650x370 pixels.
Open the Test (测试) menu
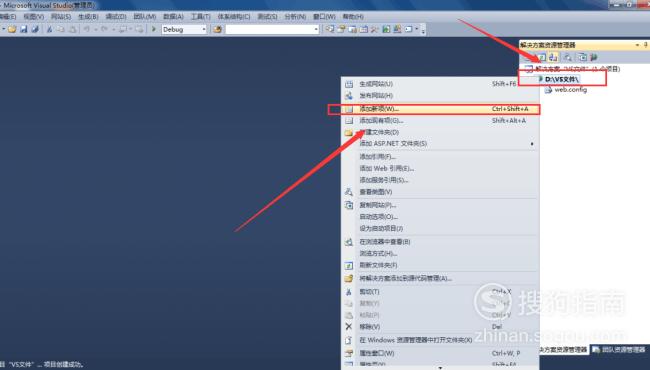click(x=267, y=17)
